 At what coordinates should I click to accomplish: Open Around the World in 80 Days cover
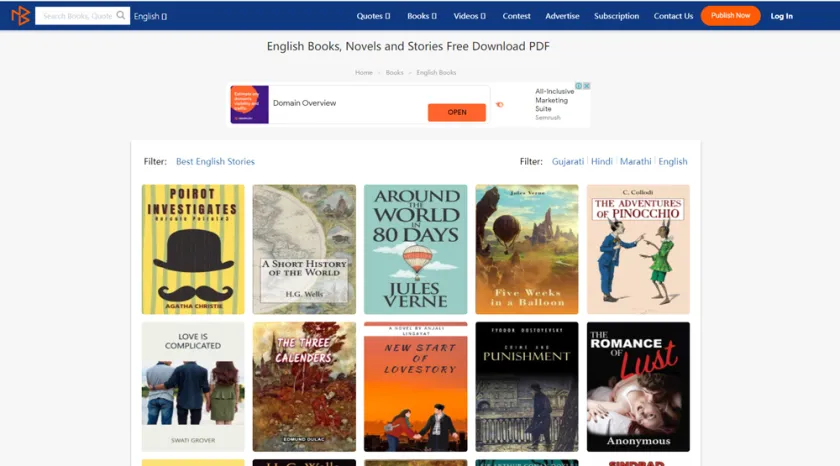416,249
